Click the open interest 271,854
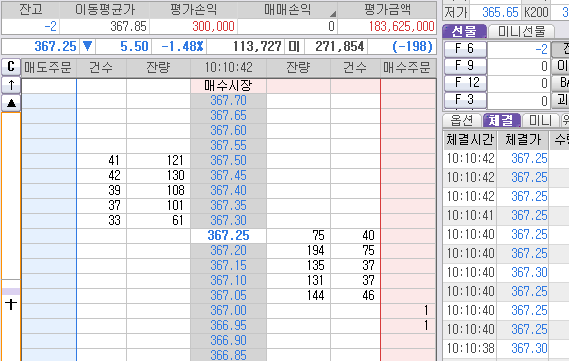This screenshot has width=569, height=361. (x=339, y=46)
